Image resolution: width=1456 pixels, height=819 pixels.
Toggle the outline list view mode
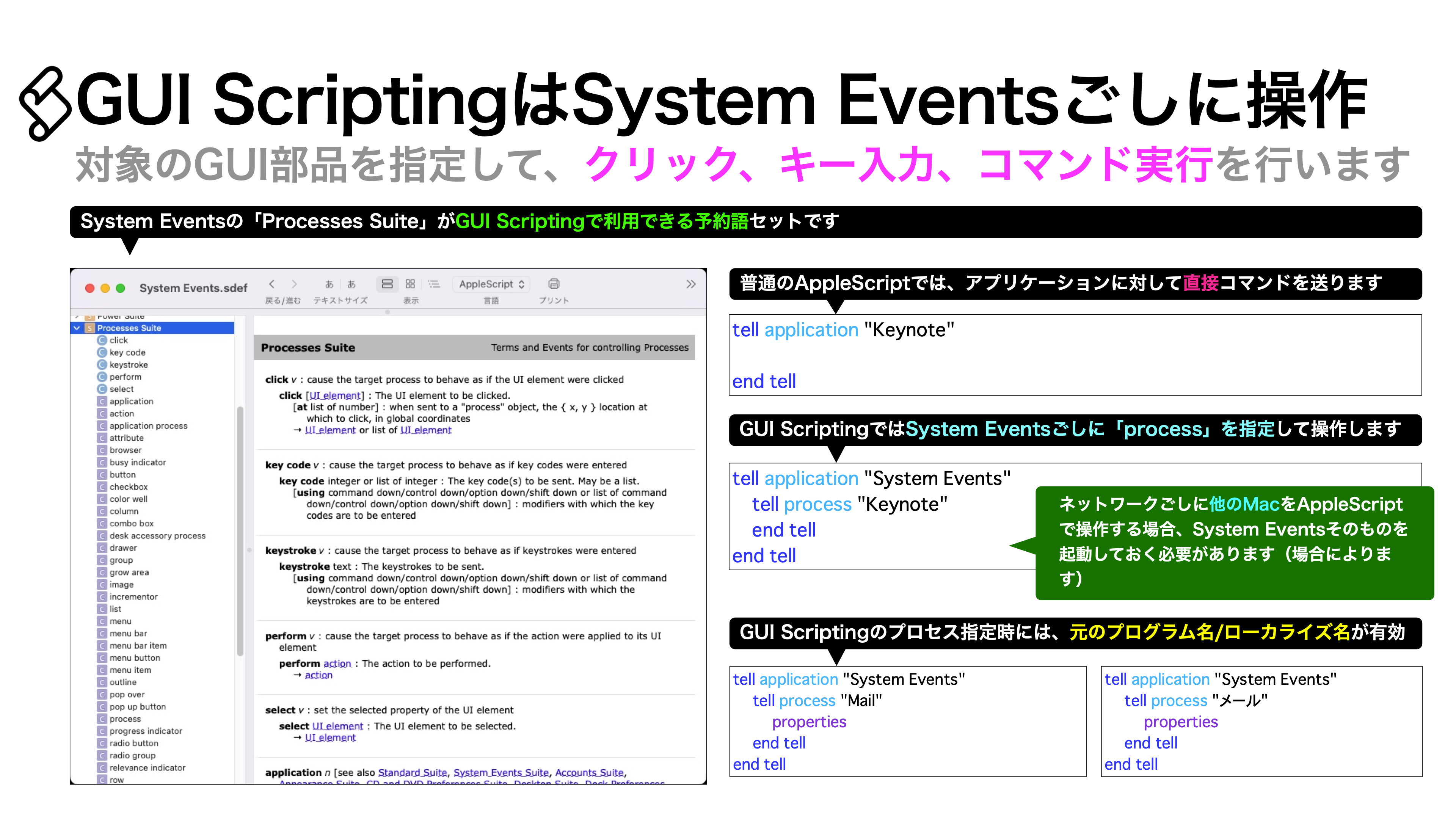point(434,284)
